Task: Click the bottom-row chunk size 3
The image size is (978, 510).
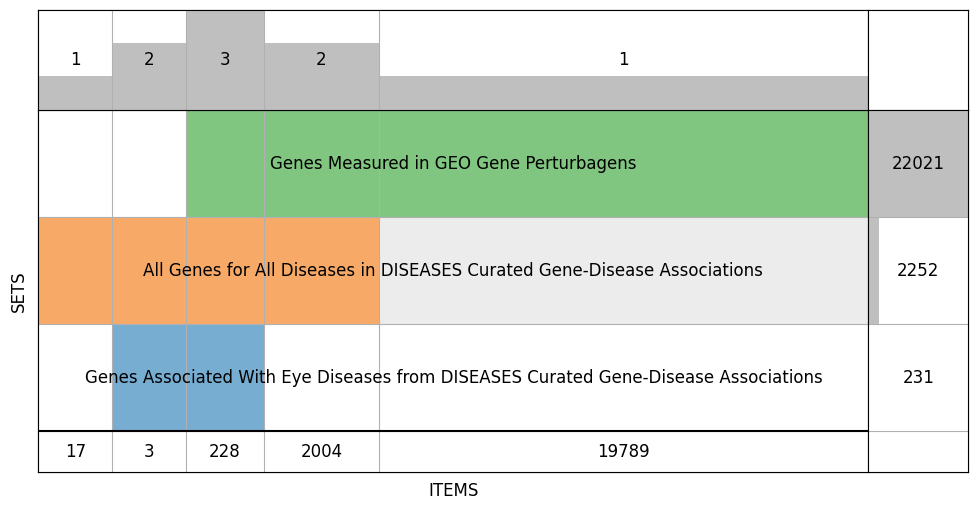Action: pos(149,451)
